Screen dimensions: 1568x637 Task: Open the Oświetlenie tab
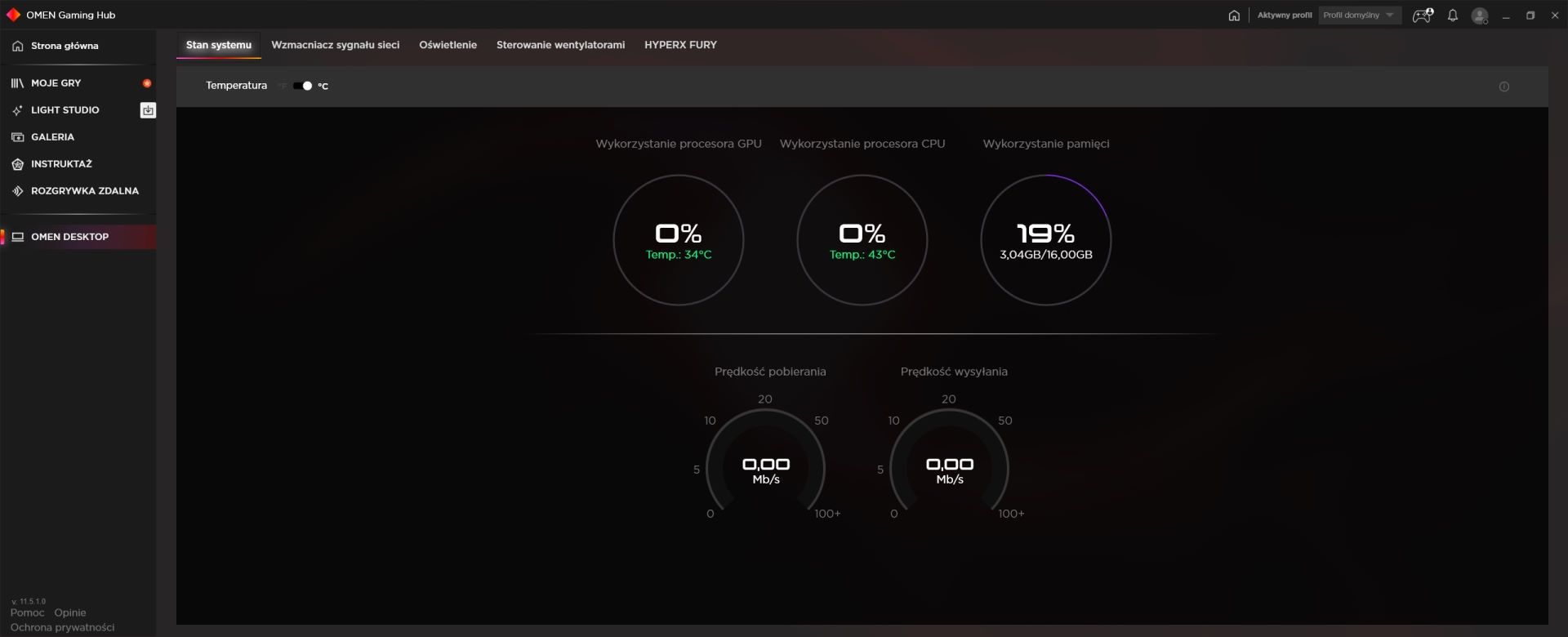coord(448,45)
